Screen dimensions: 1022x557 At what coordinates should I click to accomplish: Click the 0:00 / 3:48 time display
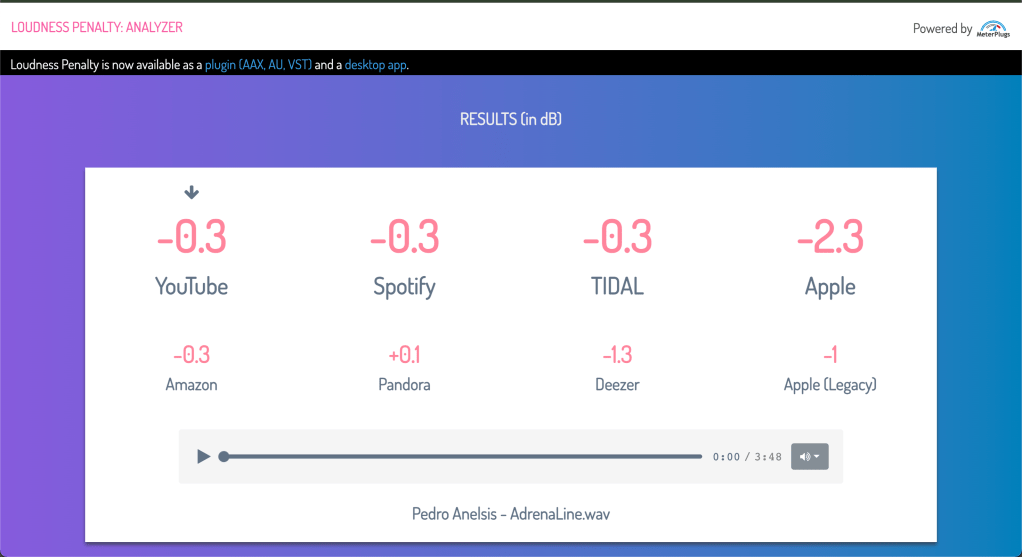click(x=747, y=457)
